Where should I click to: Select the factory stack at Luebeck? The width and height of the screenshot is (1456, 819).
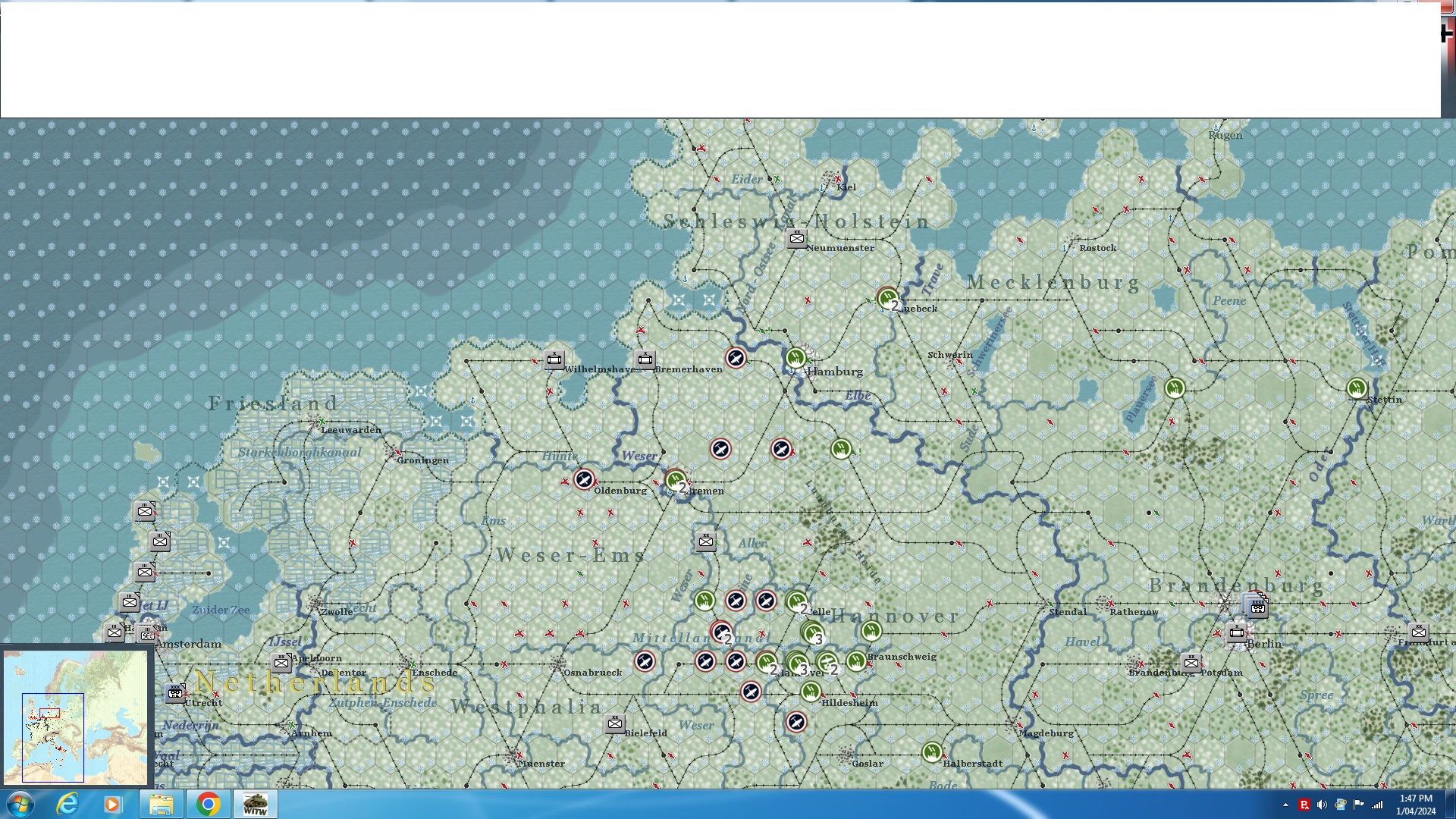point(888,298)
